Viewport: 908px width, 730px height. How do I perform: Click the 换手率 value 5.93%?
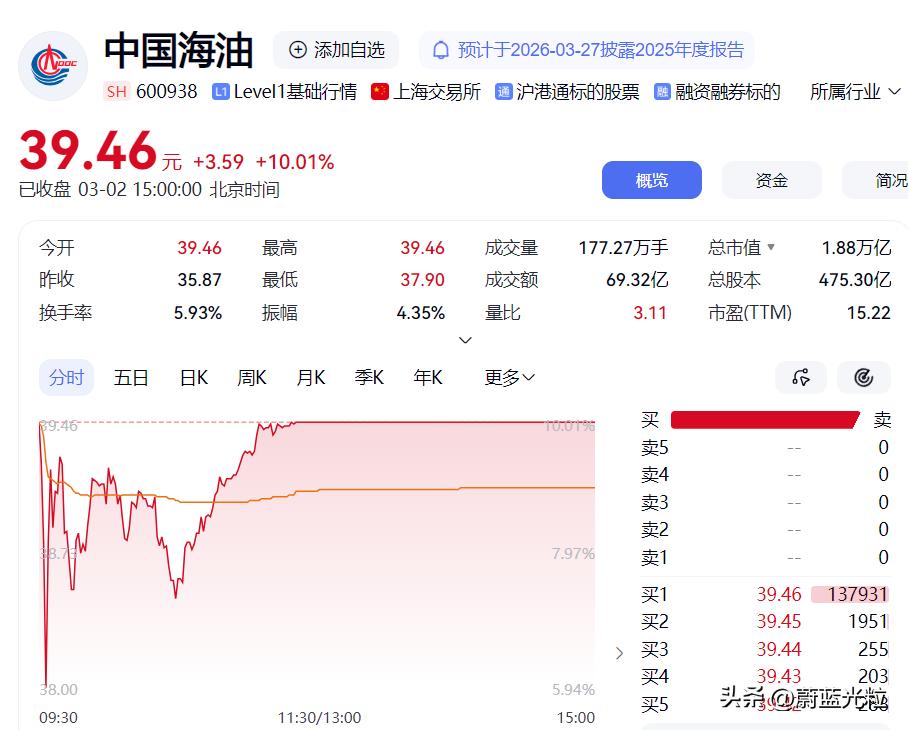[198, 313]
